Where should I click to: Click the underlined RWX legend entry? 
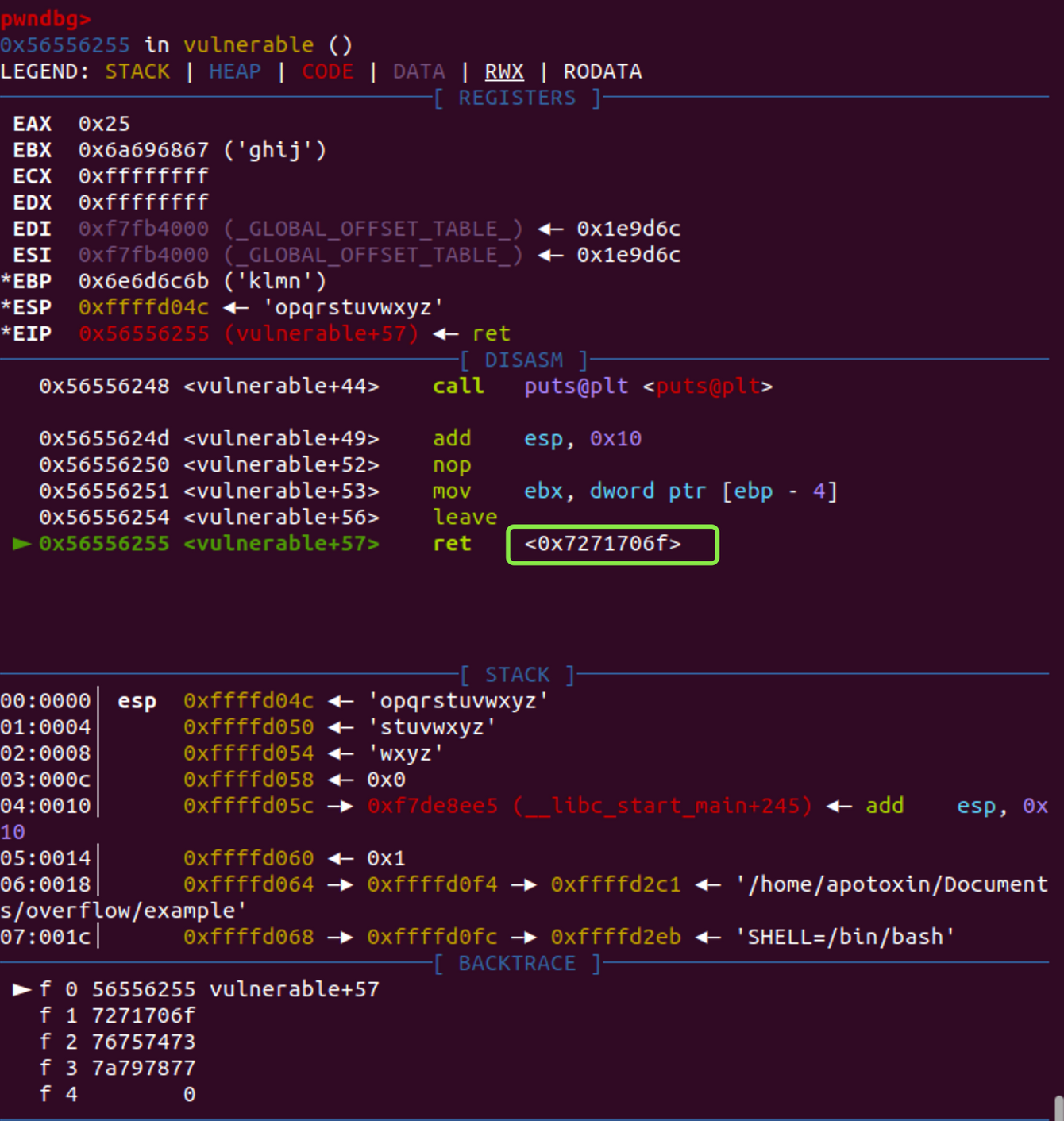coord(504,71)
